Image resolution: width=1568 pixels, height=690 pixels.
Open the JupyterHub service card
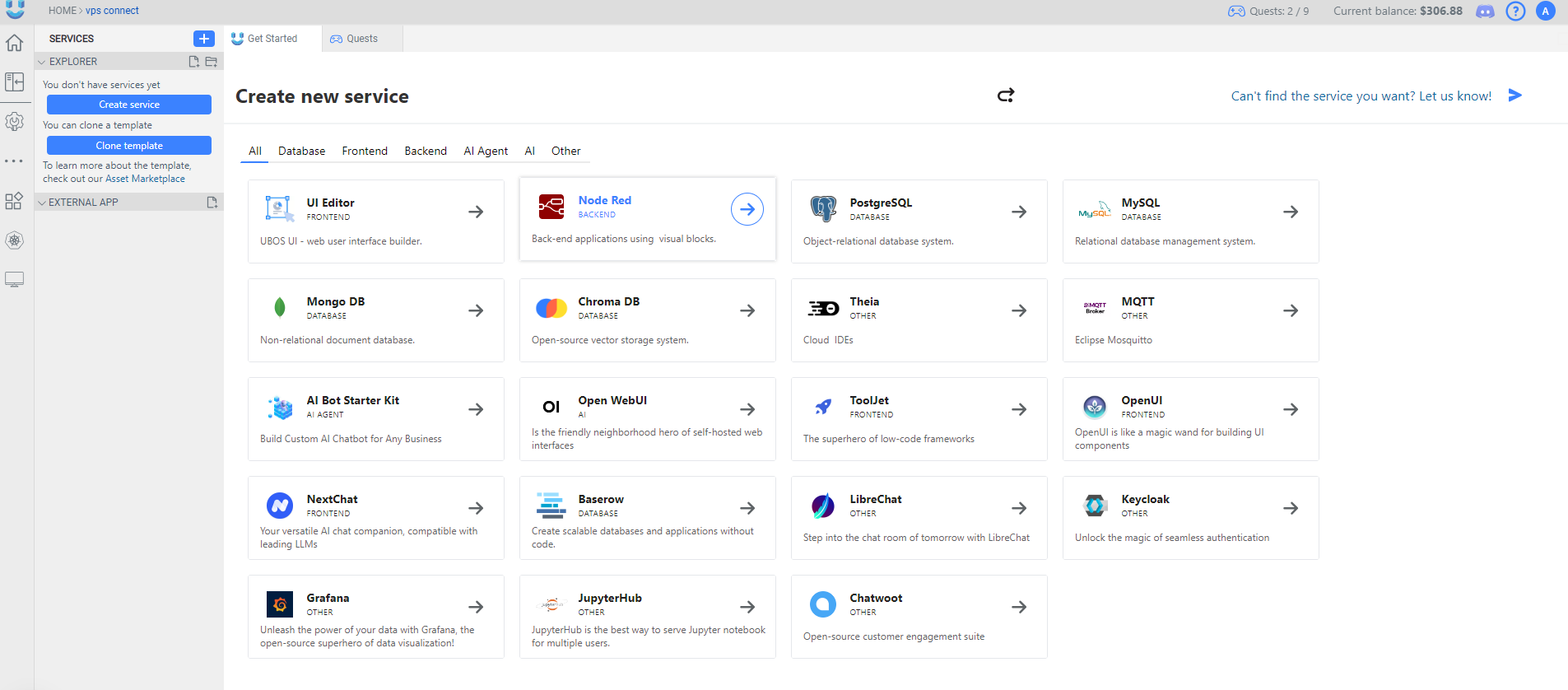click(648, 617)
